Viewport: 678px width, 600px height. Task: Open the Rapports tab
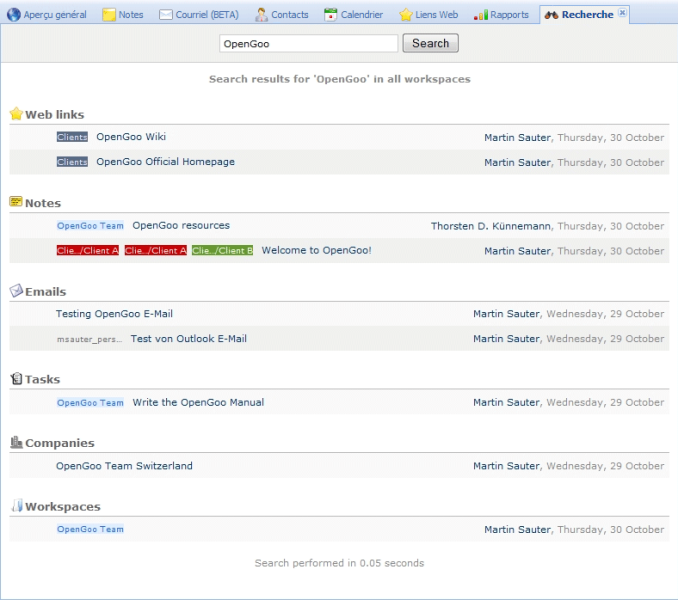pyautogui.click(x=502, y=15)
